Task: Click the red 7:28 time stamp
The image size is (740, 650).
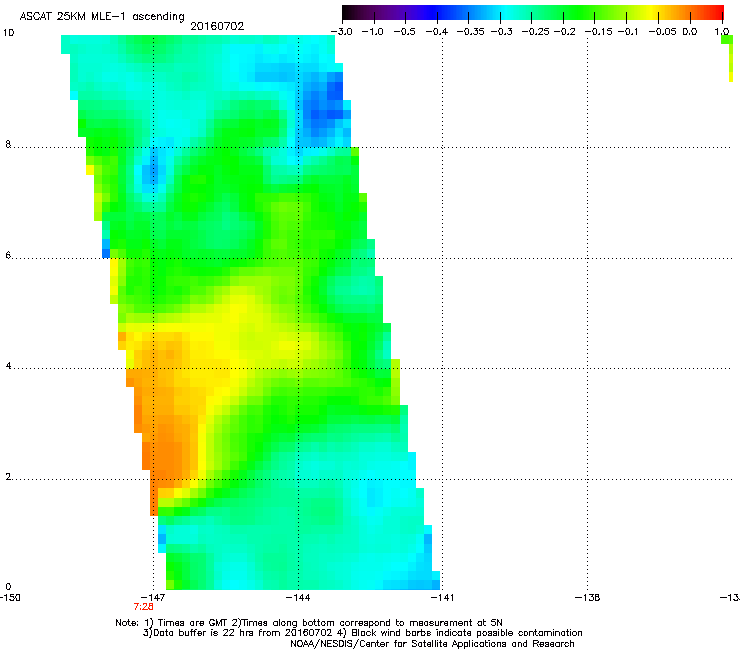Action: click(143, 607)
